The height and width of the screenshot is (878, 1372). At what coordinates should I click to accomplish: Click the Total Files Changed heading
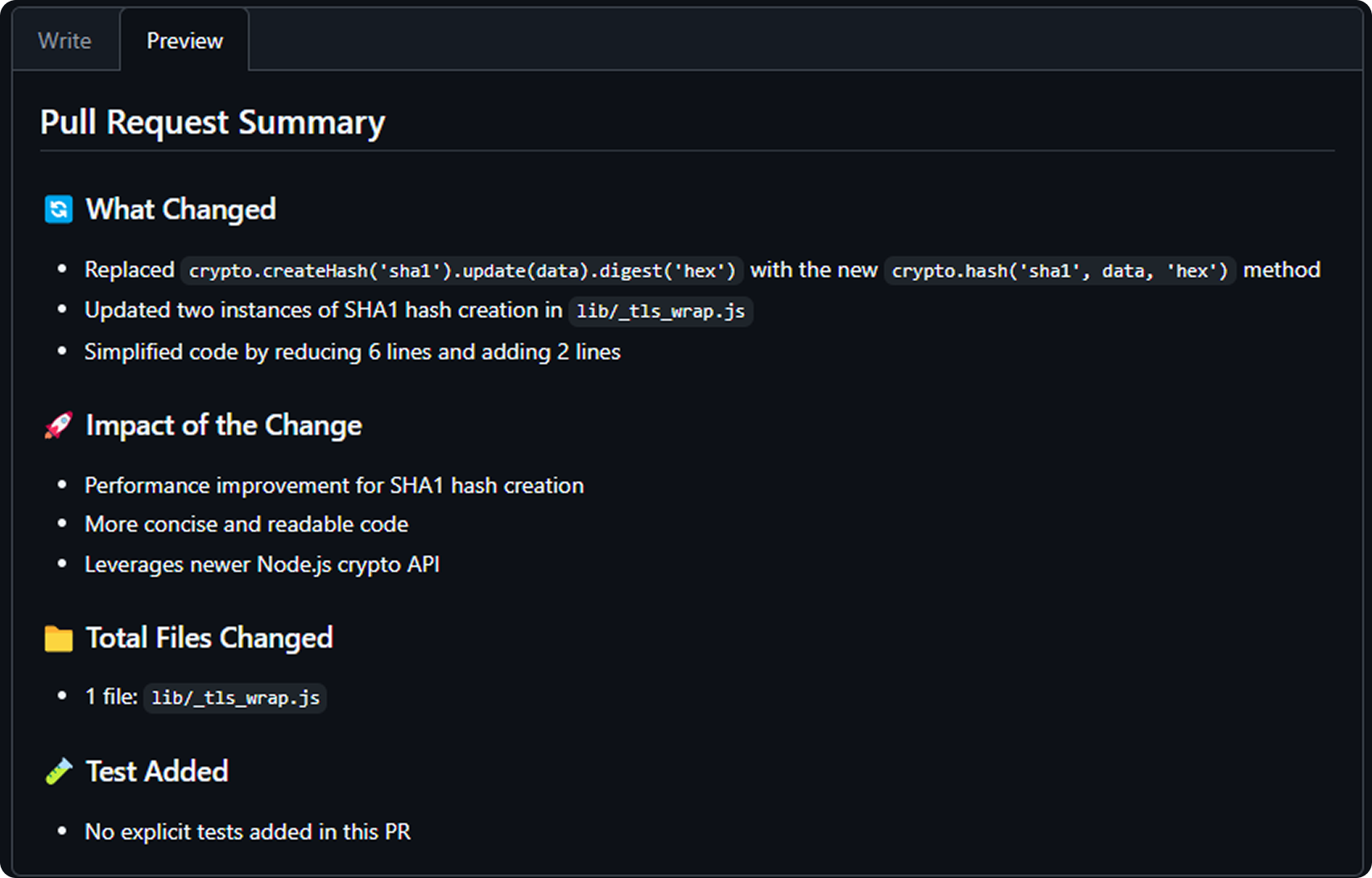pos(209,638)
